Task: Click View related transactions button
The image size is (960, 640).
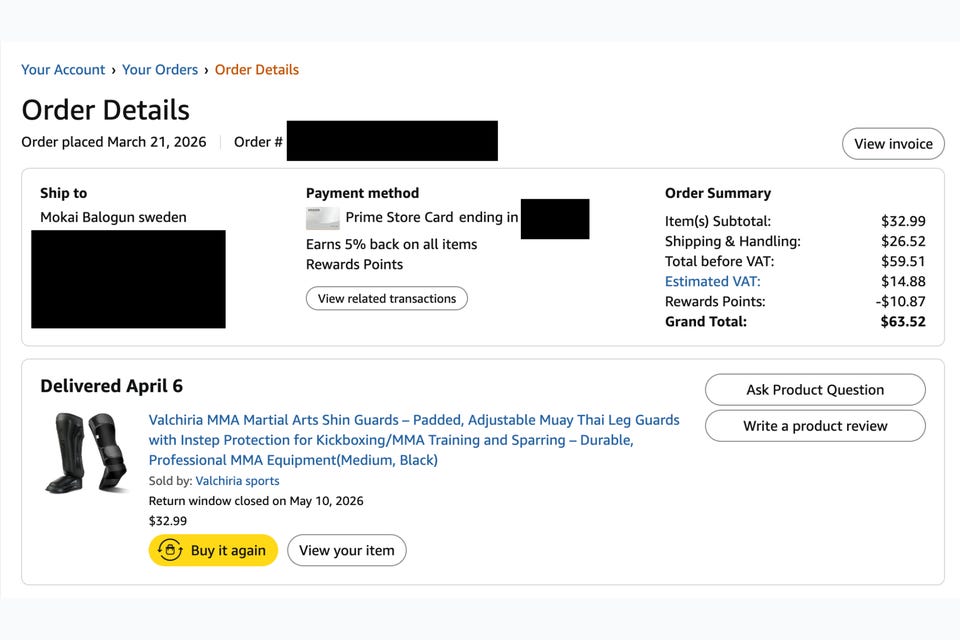Action: (x=387, y=298)
